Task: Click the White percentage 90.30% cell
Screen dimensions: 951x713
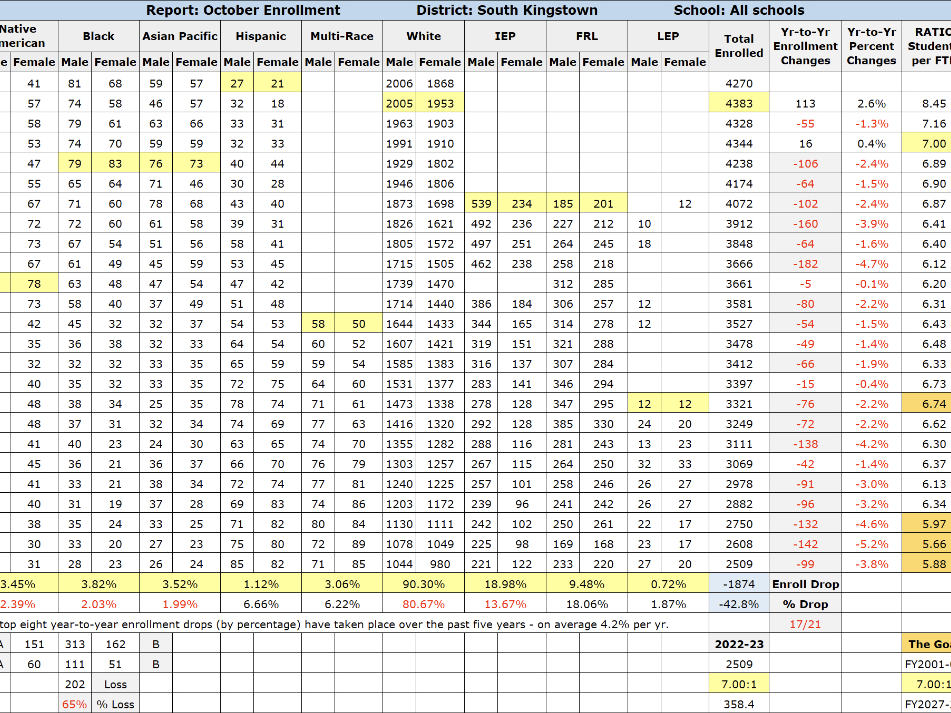Action: (x=423, y=584)
